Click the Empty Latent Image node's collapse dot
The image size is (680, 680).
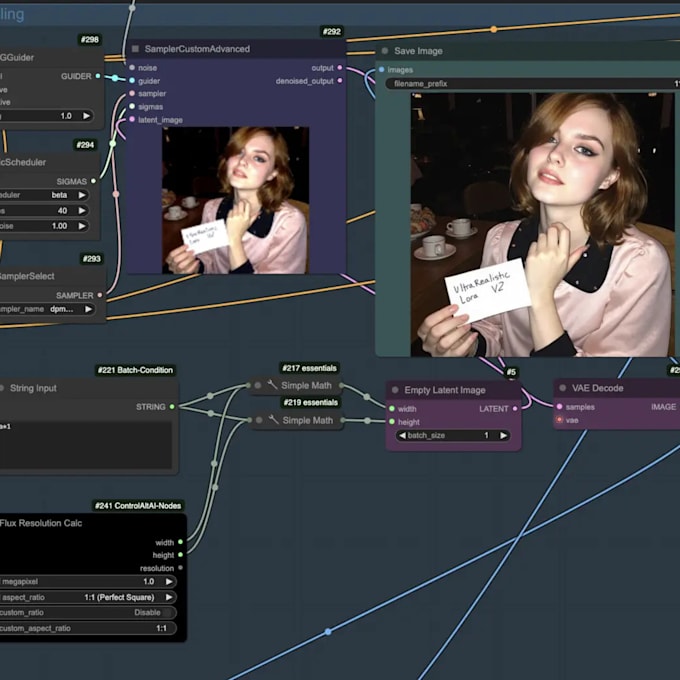coord(394,389)
